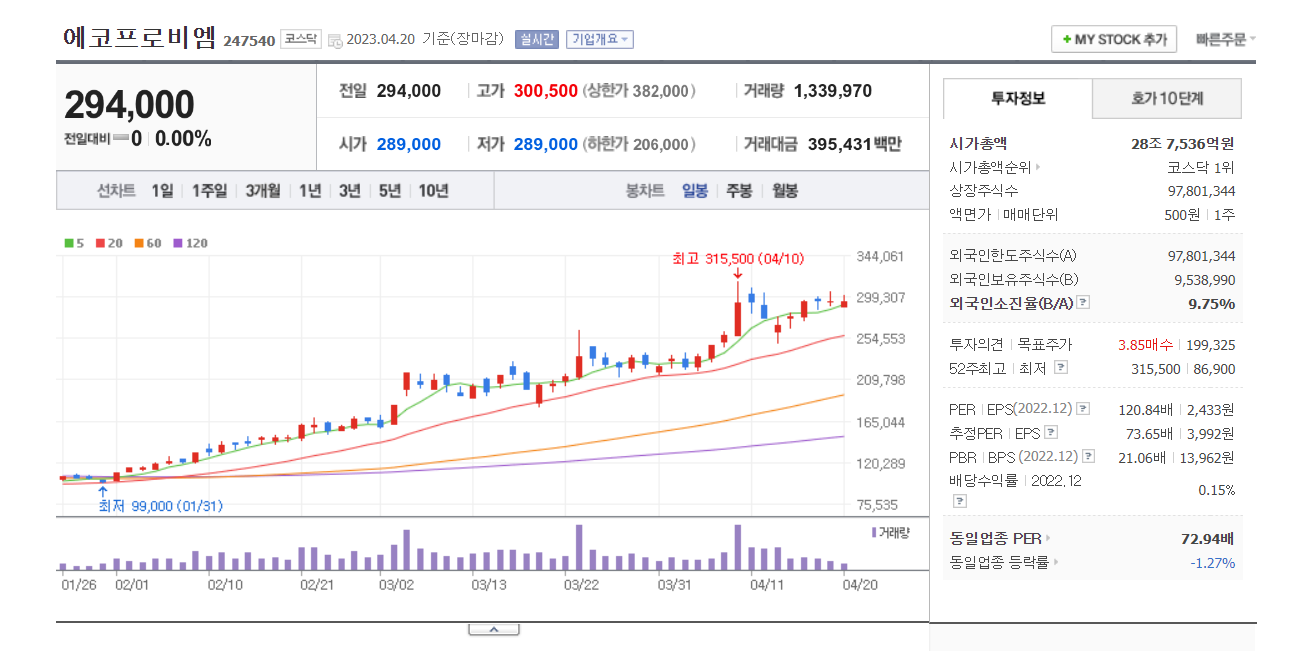This screenshot has height=651, width=1308.
Task: Click the -1.27% sector change value
Action: point(1213,563)
